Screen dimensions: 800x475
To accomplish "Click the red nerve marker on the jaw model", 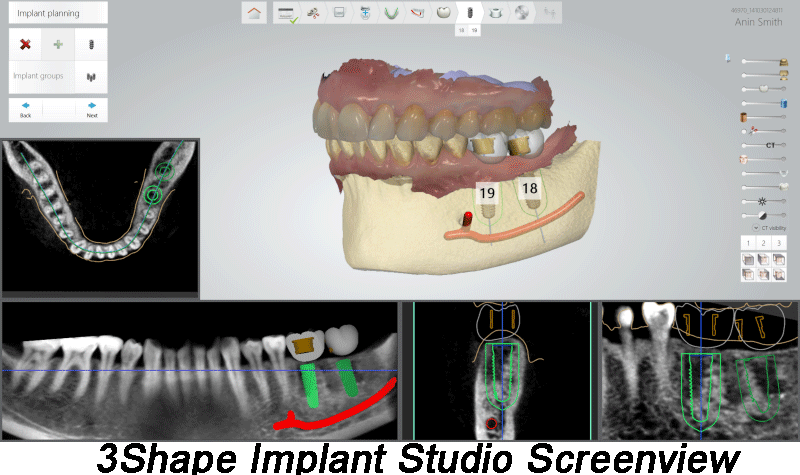I will (x=467, y=218).
